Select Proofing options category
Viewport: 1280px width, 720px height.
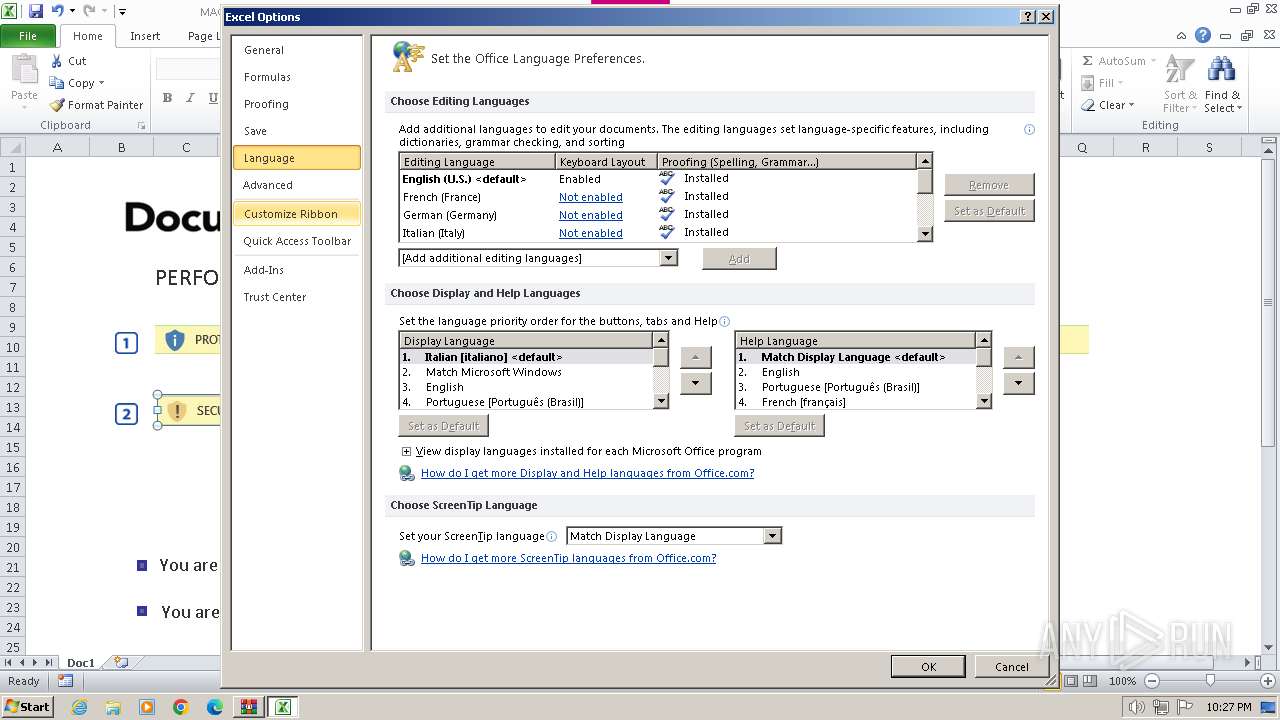point(296,104)
